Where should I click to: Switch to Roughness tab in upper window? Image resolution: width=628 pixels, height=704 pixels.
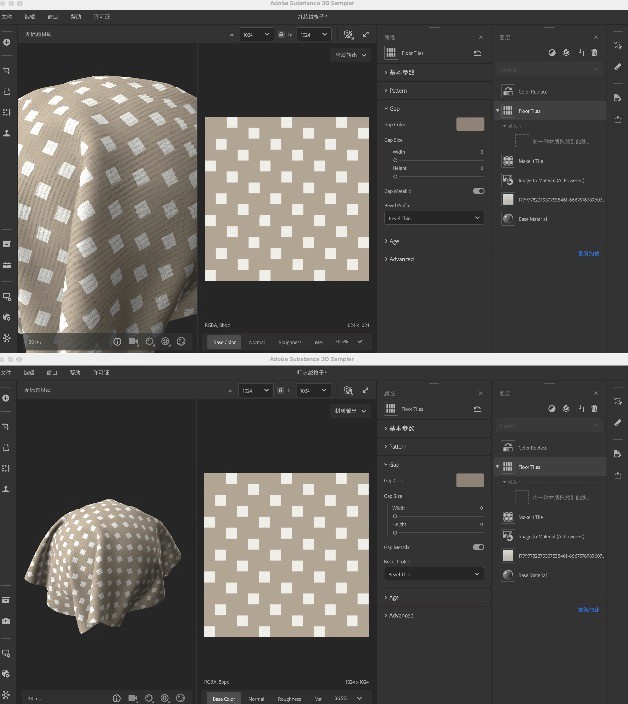pyautogui.click(x=290, y=342)
